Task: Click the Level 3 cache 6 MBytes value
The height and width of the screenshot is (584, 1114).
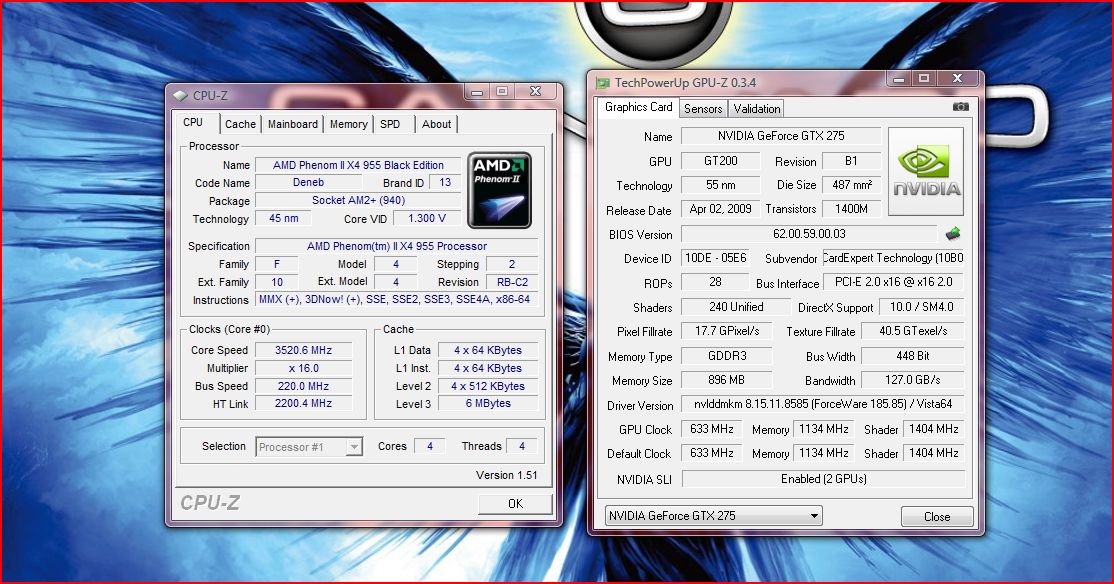Action: click(x=488, y=404)
